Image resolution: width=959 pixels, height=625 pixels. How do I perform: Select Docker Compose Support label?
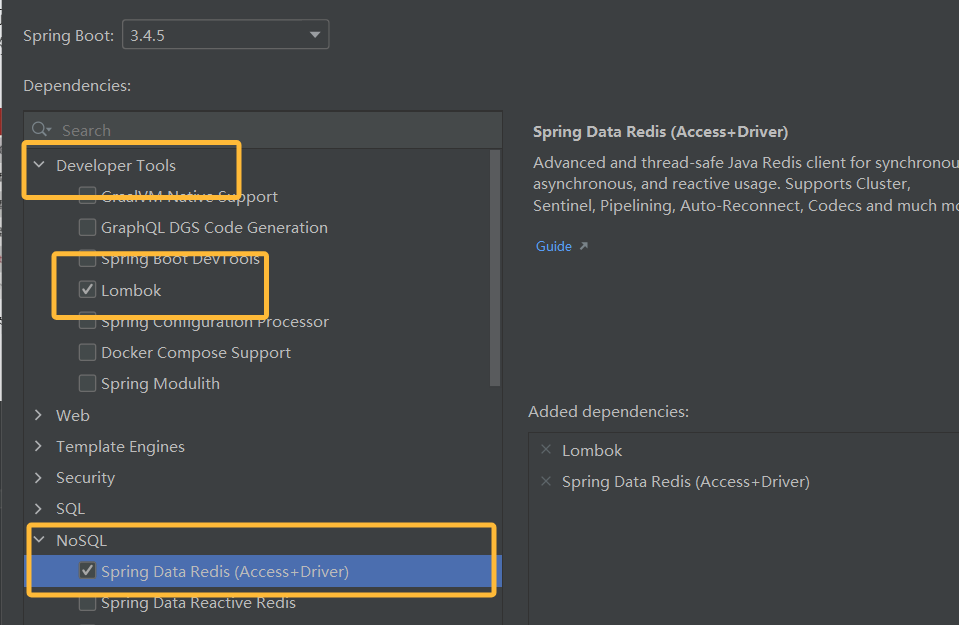(196, 353)
